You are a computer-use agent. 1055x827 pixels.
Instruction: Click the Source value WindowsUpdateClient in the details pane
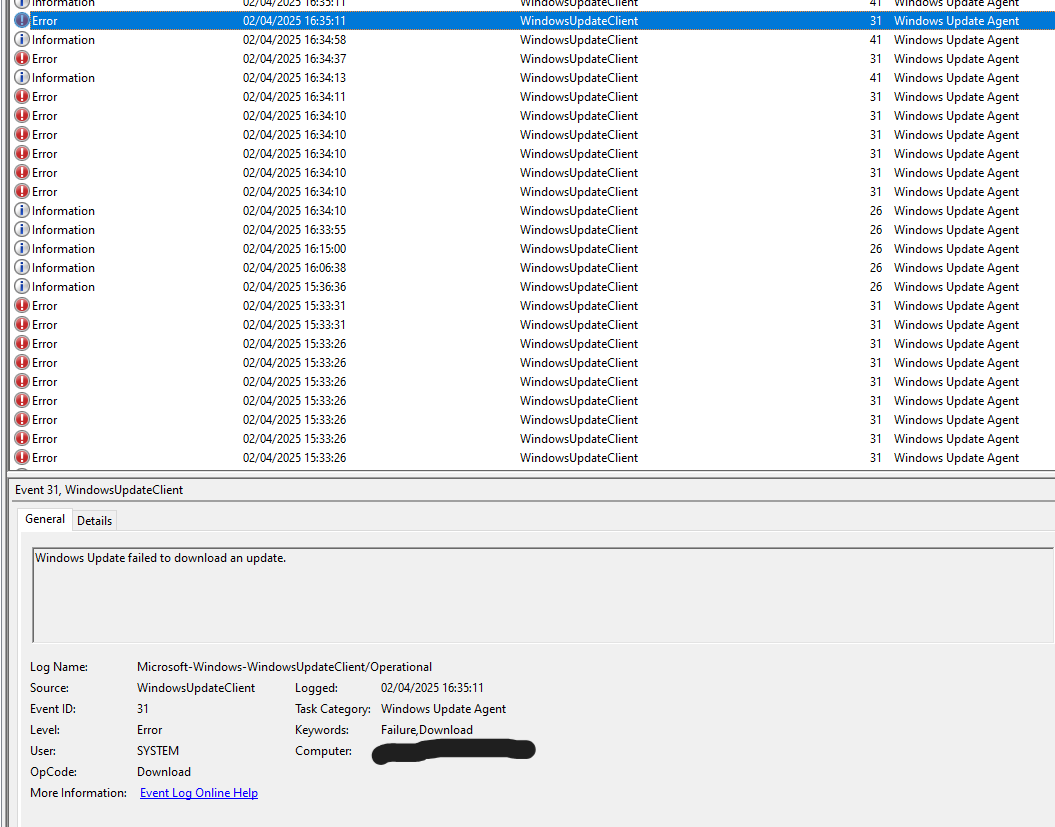[x=196, y=688]
